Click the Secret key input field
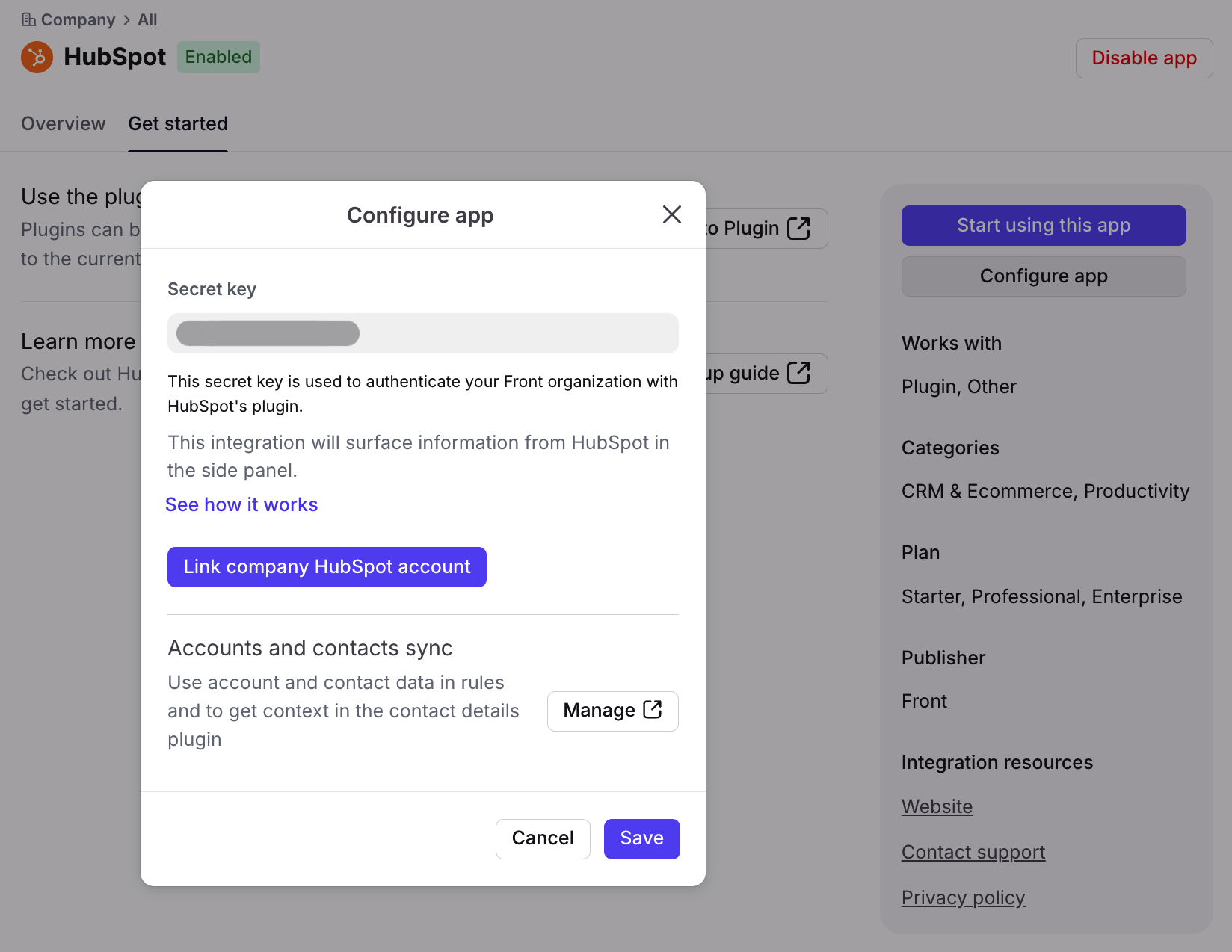 click(x=422, y=333)
